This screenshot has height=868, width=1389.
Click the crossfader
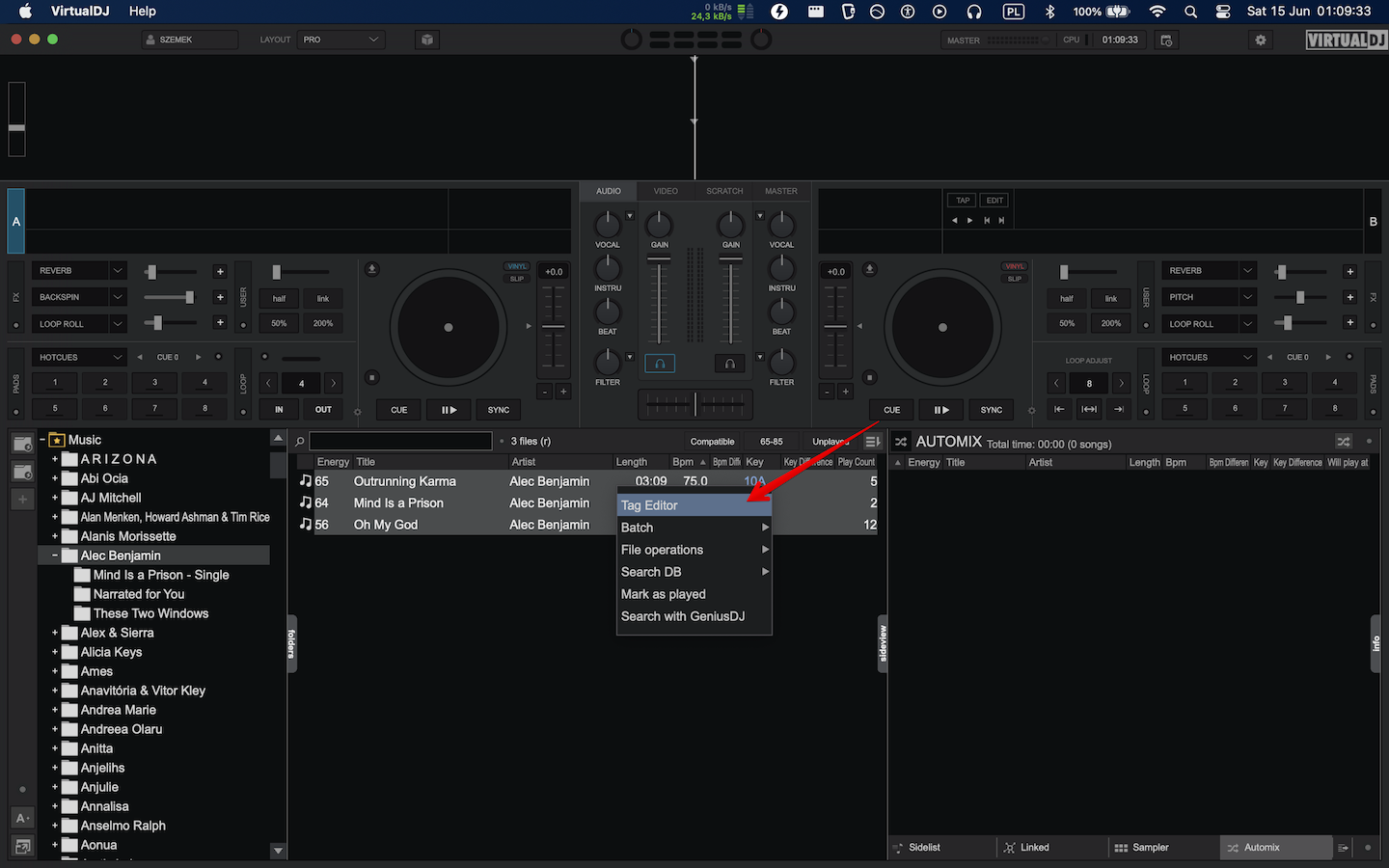pos(694,405)
